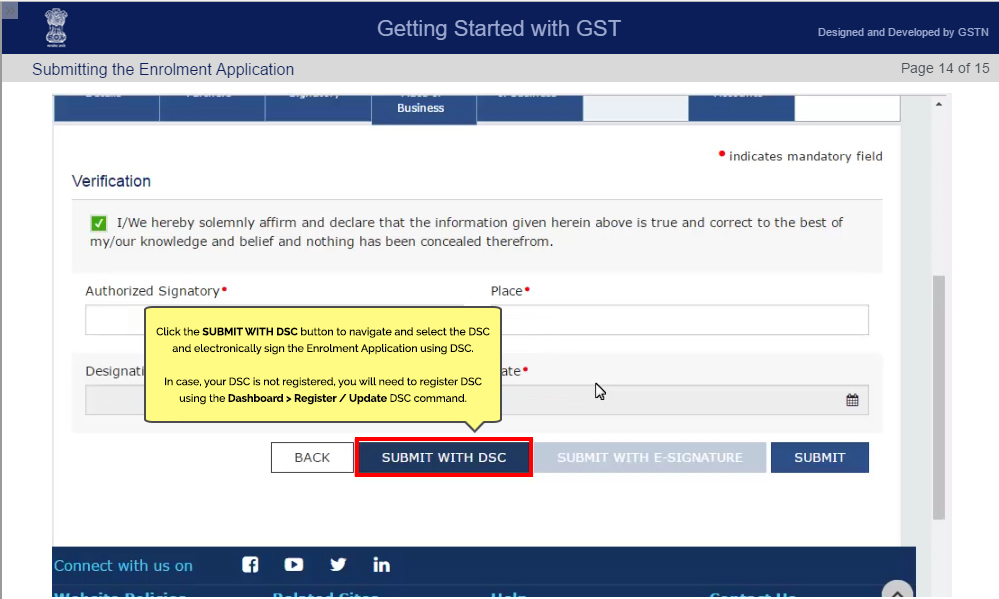Click the page scrollbar up arrow
The height and width of the screenshot is (599, 999).
pos(938,104)
